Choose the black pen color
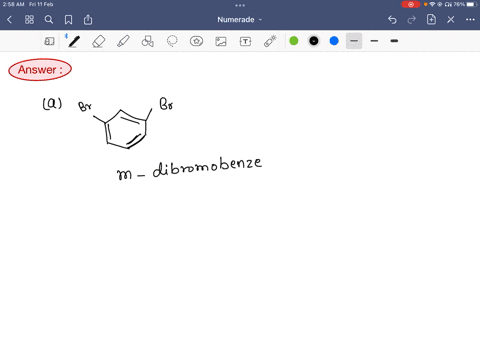 pos(314,41)
